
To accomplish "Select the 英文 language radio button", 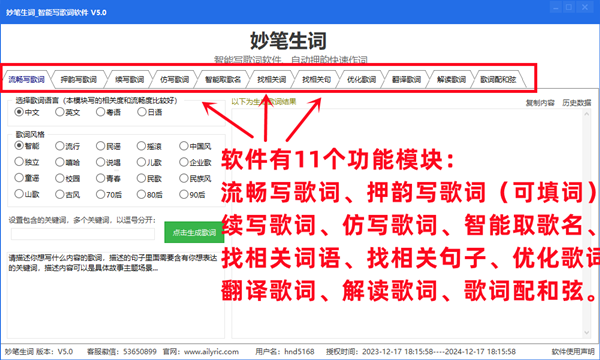I will (67, 112).
